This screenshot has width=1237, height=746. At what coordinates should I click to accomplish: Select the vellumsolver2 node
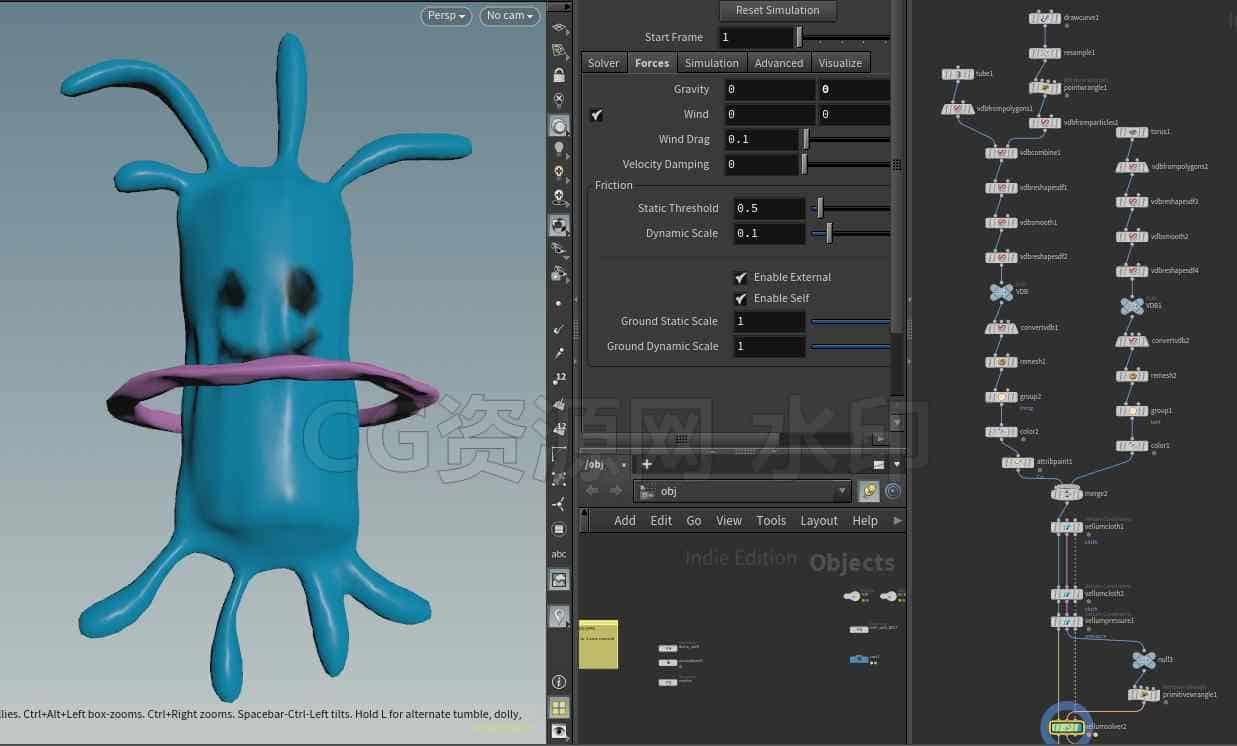click(1067, 727)
